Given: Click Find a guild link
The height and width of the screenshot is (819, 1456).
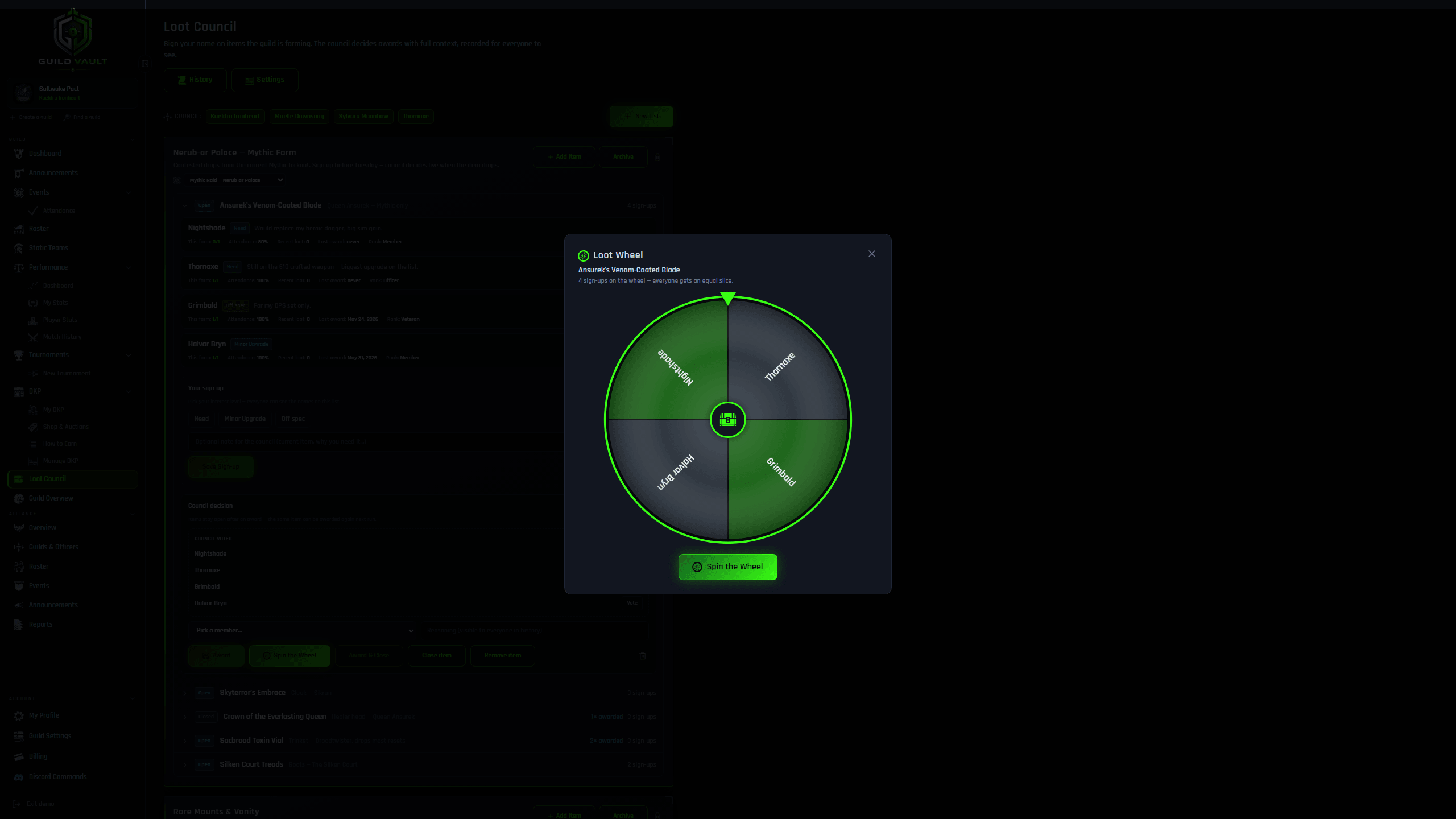Looking at the screenshot, I should (x=82, y=117).
